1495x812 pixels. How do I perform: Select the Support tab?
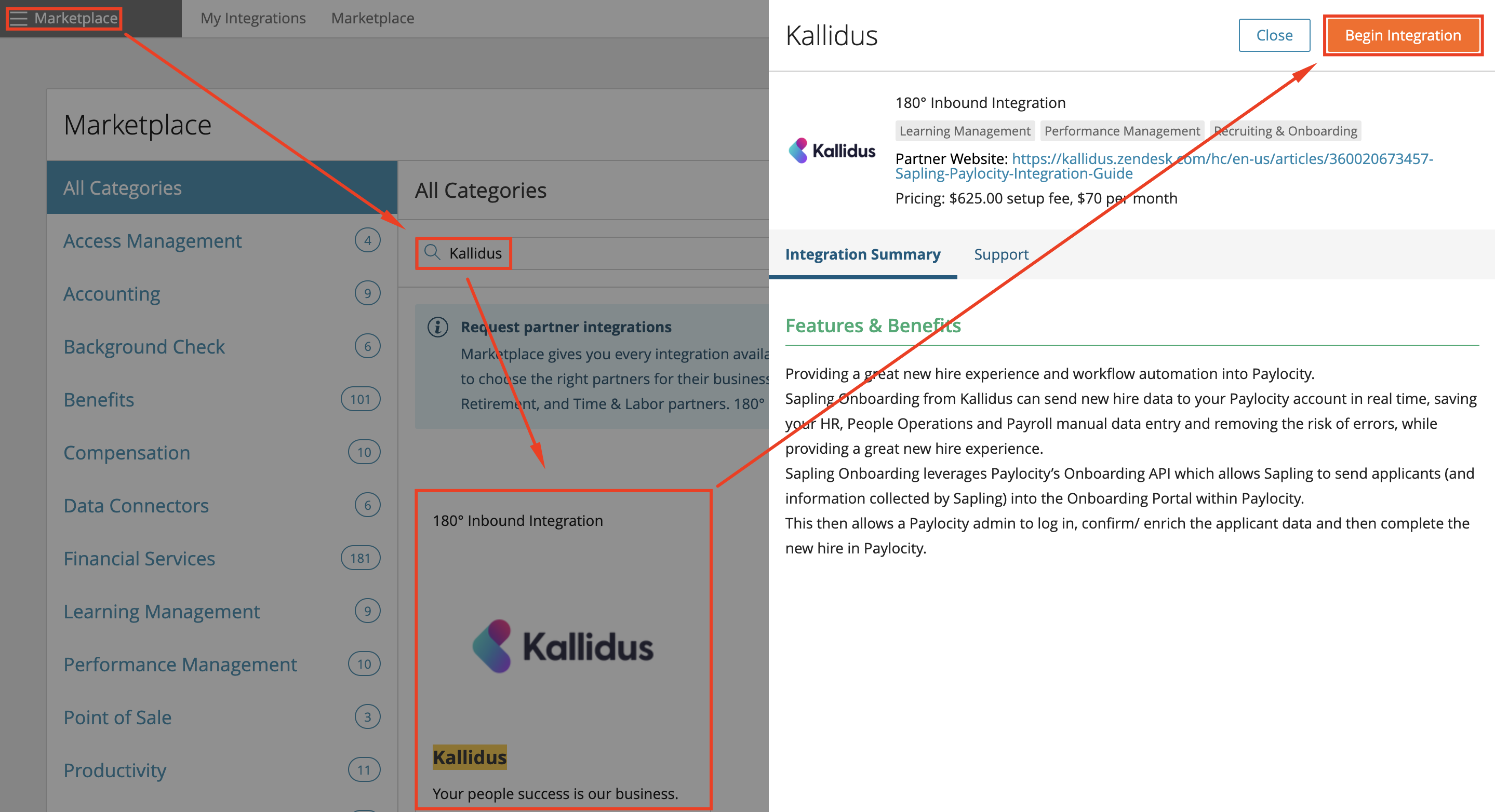(x=1001, y=254)
